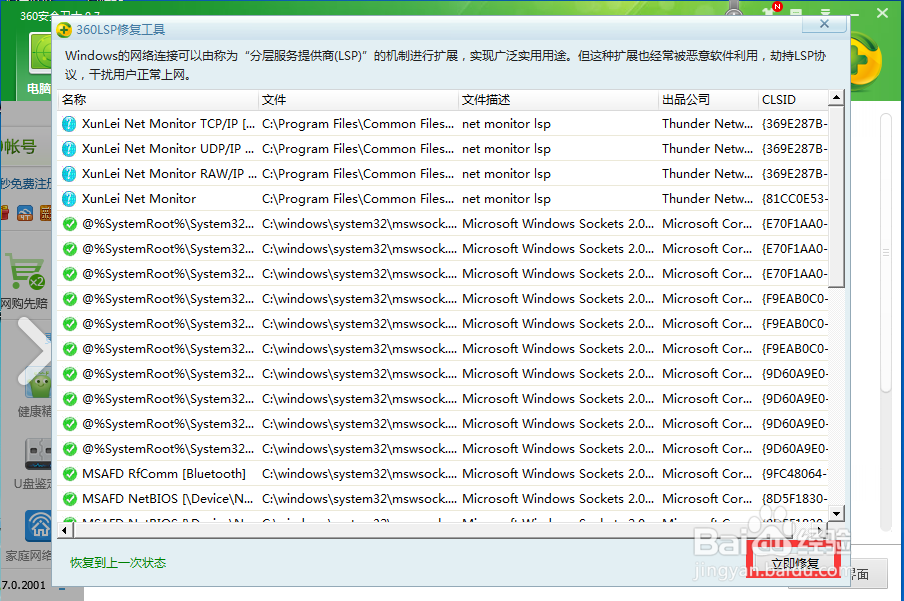Click the icon beside XunLei Net Monitor TCP/IP
This screenshot has height=601, width=904.
pos(69,124)
